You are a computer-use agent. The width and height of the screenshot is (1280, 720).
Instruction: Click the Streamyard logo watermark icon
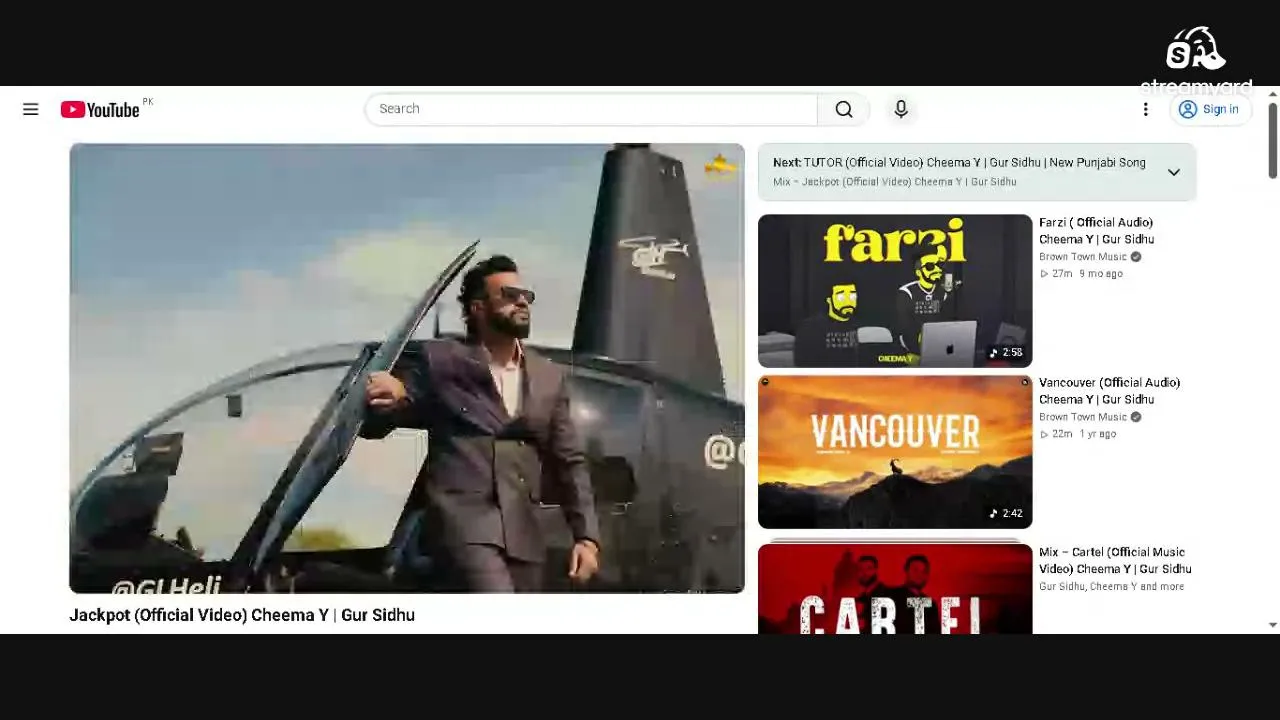pyautogui.click(x=1196, y=50)
